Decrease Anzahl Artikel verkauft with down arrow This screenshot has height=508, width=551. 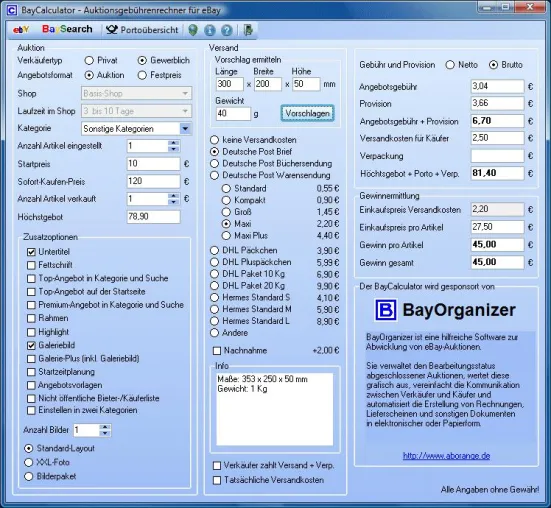[x=174, y=202]
